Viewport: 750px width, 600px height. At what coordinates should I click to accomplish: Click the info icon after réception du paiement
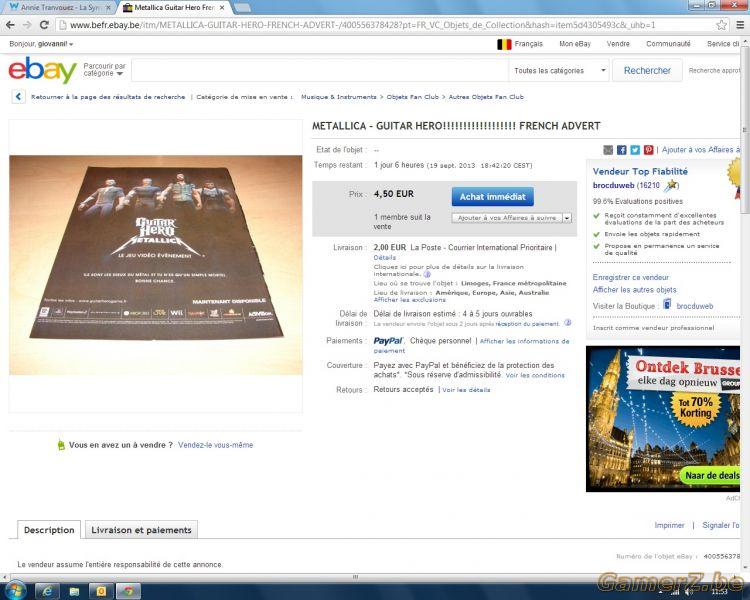(x=568, y=323)
